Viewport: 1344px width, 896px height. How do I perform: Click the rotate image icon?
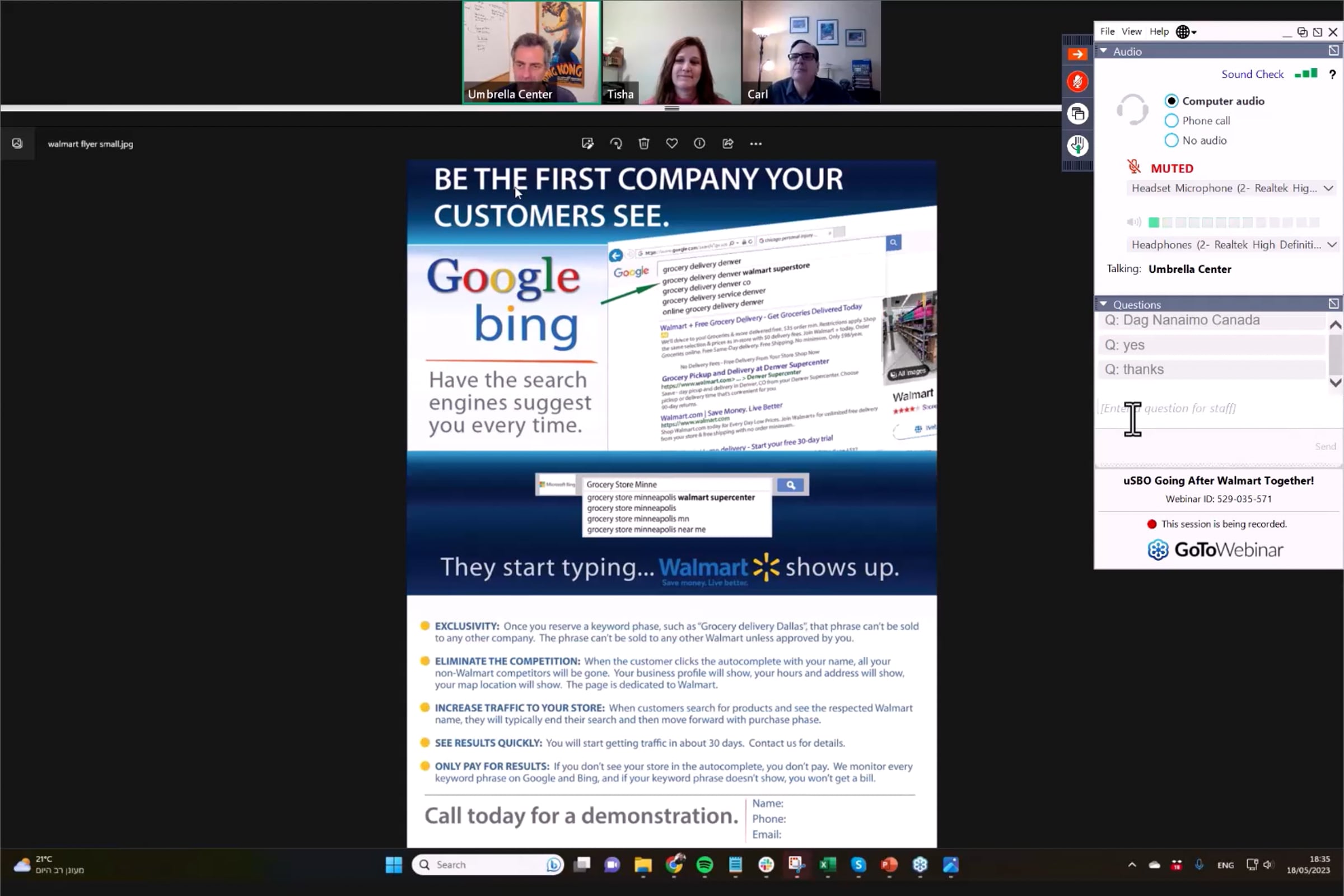(615, 144)
